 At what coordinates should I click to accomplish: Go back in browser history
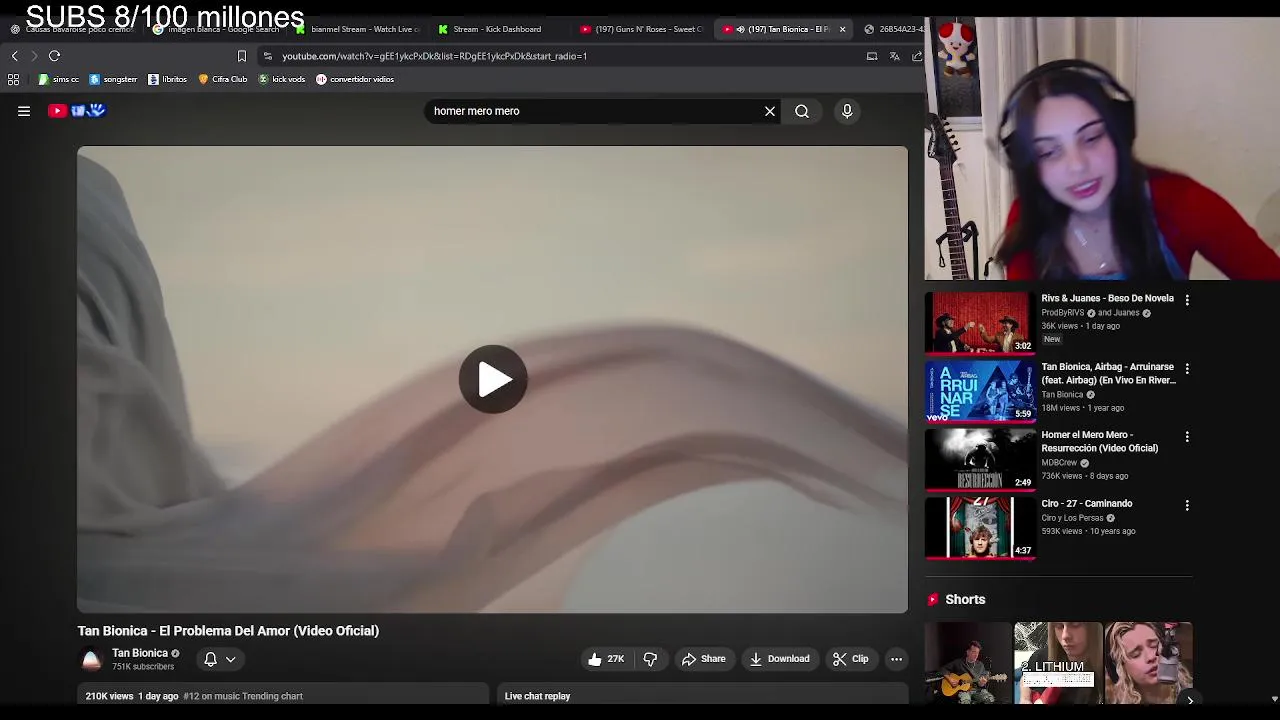pyautogui.click(x=14, y=56)
